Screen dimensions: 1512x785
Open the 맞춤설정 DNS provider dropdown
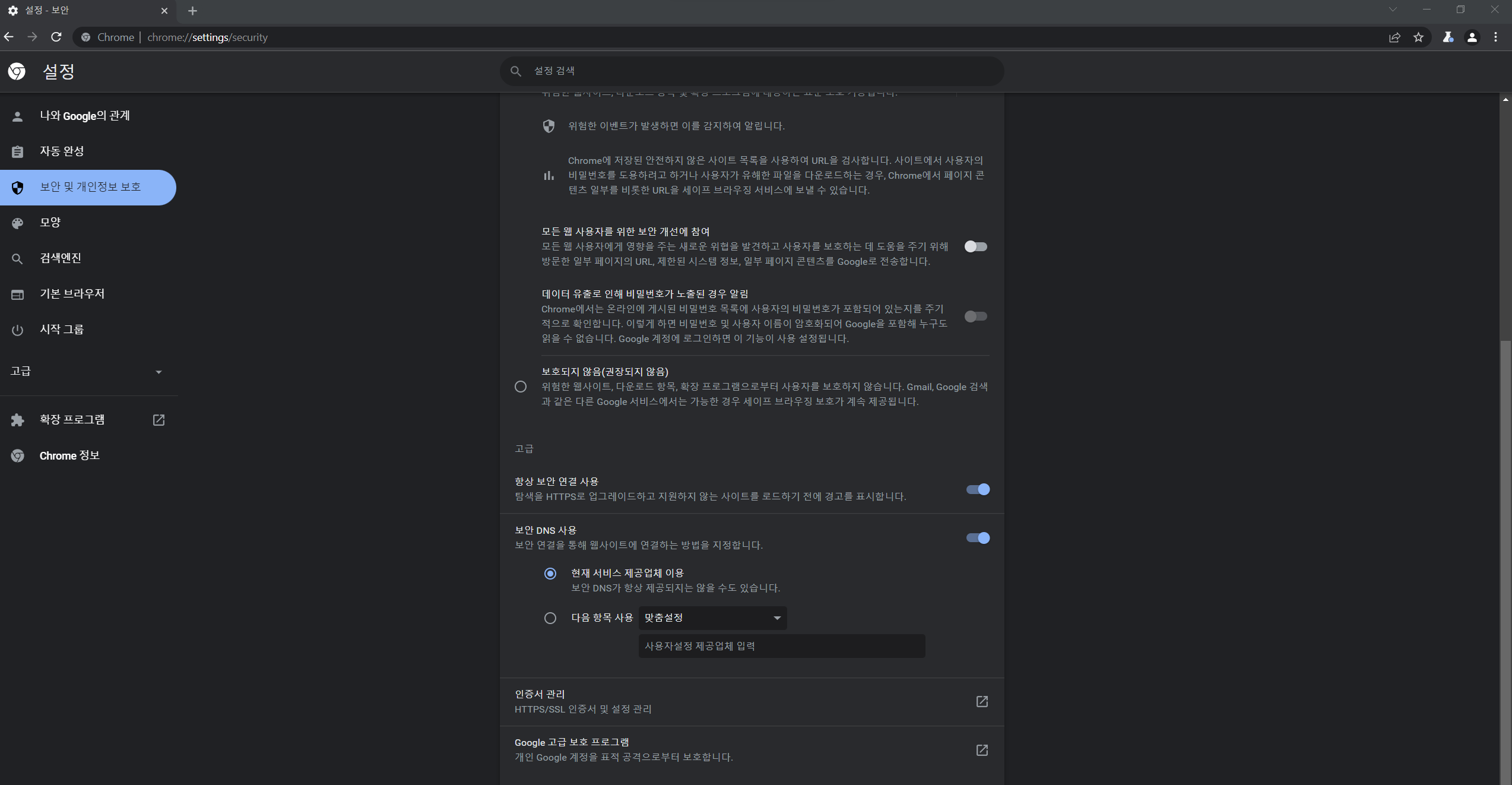[x=712, y=618]
